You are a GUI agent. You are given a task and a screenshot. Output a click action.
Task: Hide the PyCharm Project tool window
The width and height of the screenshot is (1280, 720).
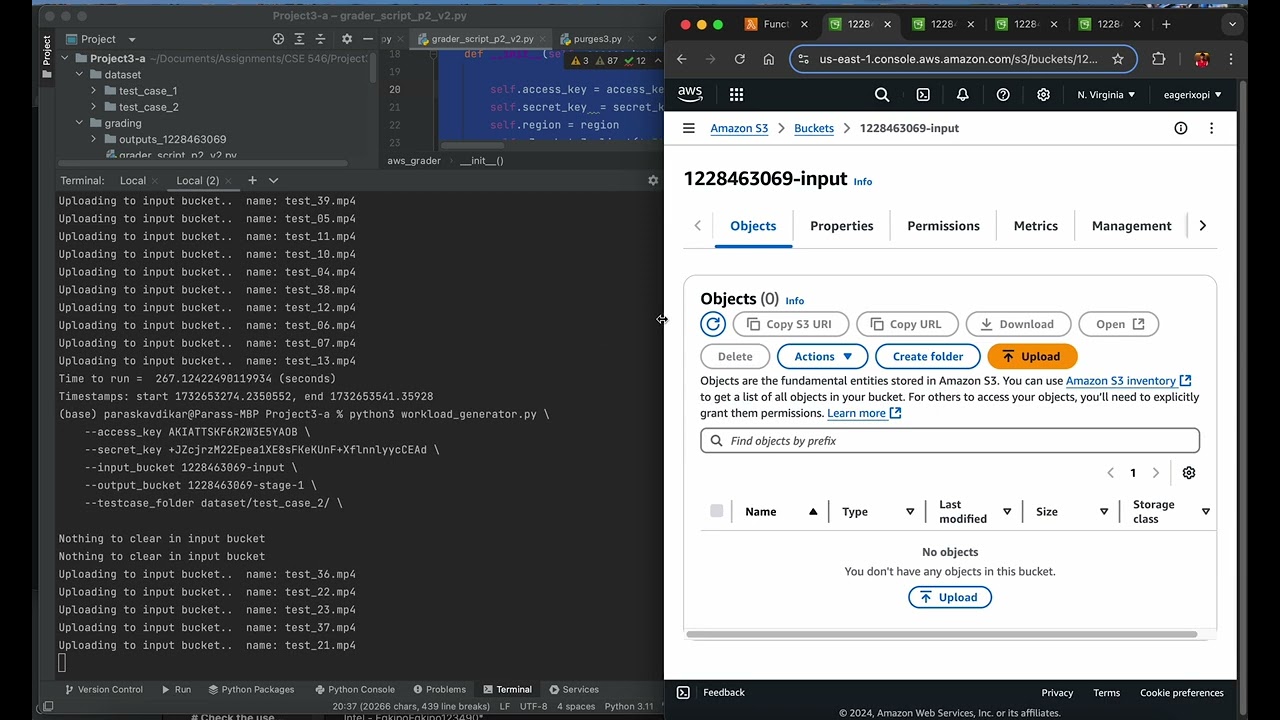[368, 39]
